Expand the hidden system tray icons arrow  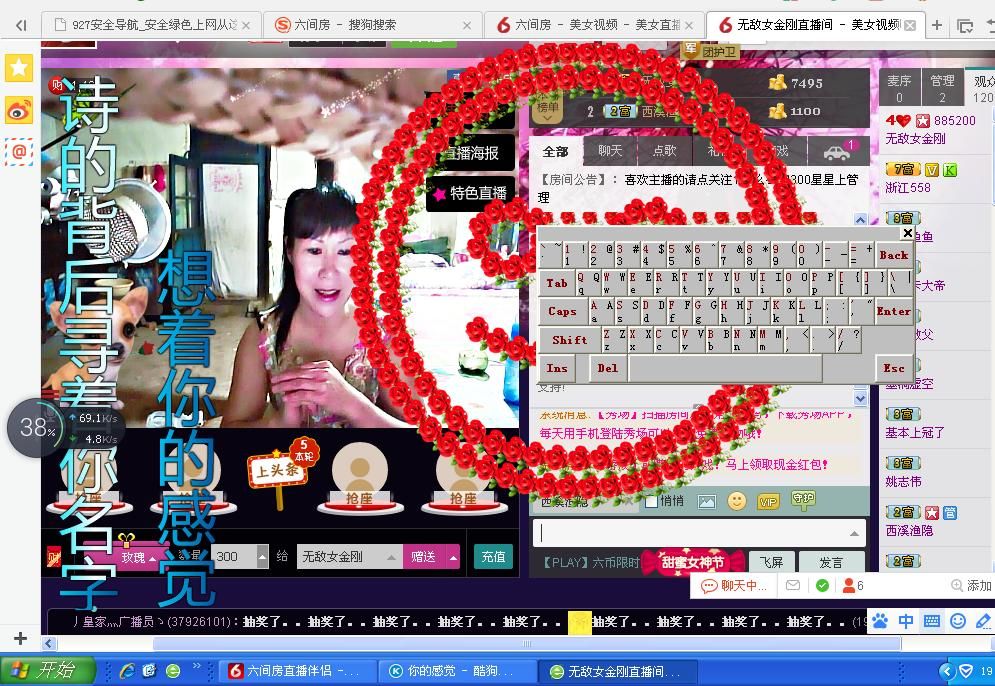coord(947,671)
